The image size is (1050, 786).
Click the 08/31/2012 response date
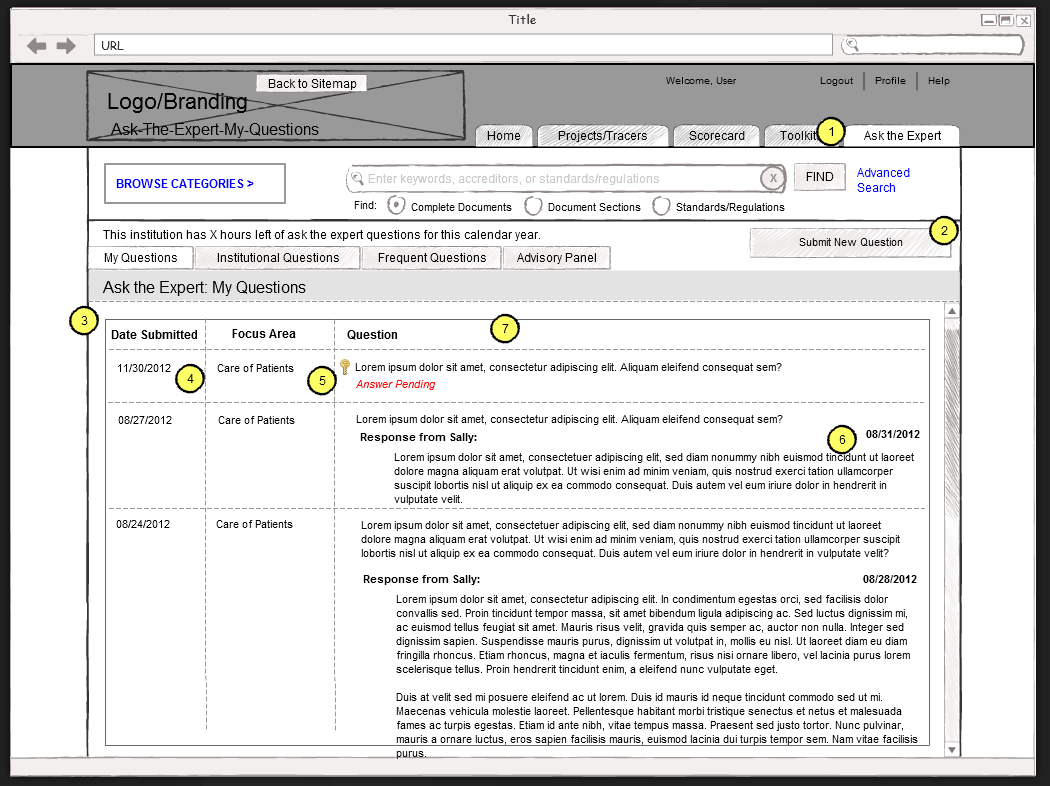coord(893,435)
